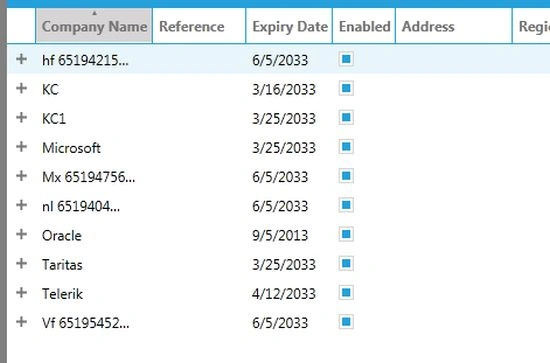Sort by Expiry Date column header

(289, 26)
